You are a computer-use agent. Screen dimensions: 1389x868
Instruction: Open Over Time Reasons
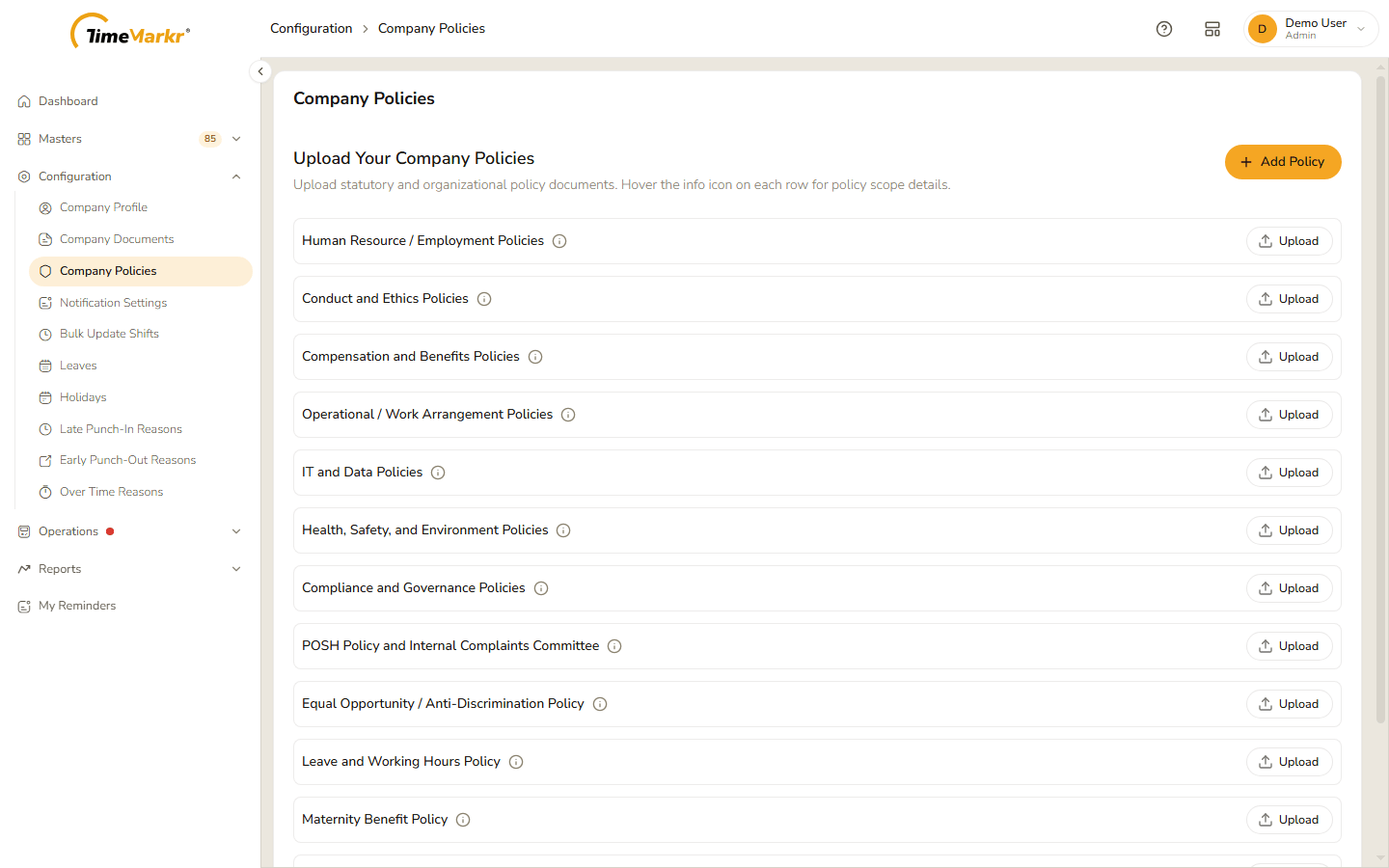tap(111, 492)
